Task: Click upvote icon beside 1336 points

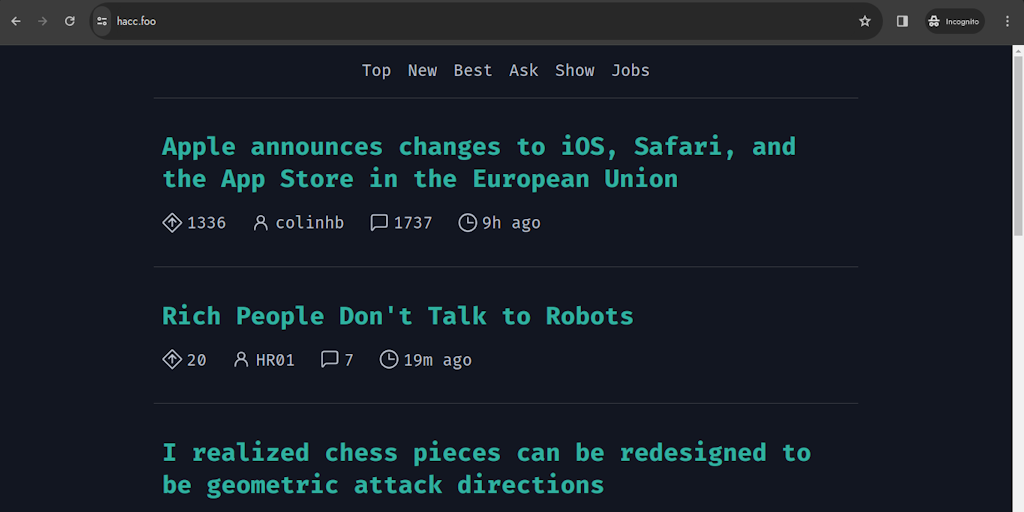Action: click(172, 223)
